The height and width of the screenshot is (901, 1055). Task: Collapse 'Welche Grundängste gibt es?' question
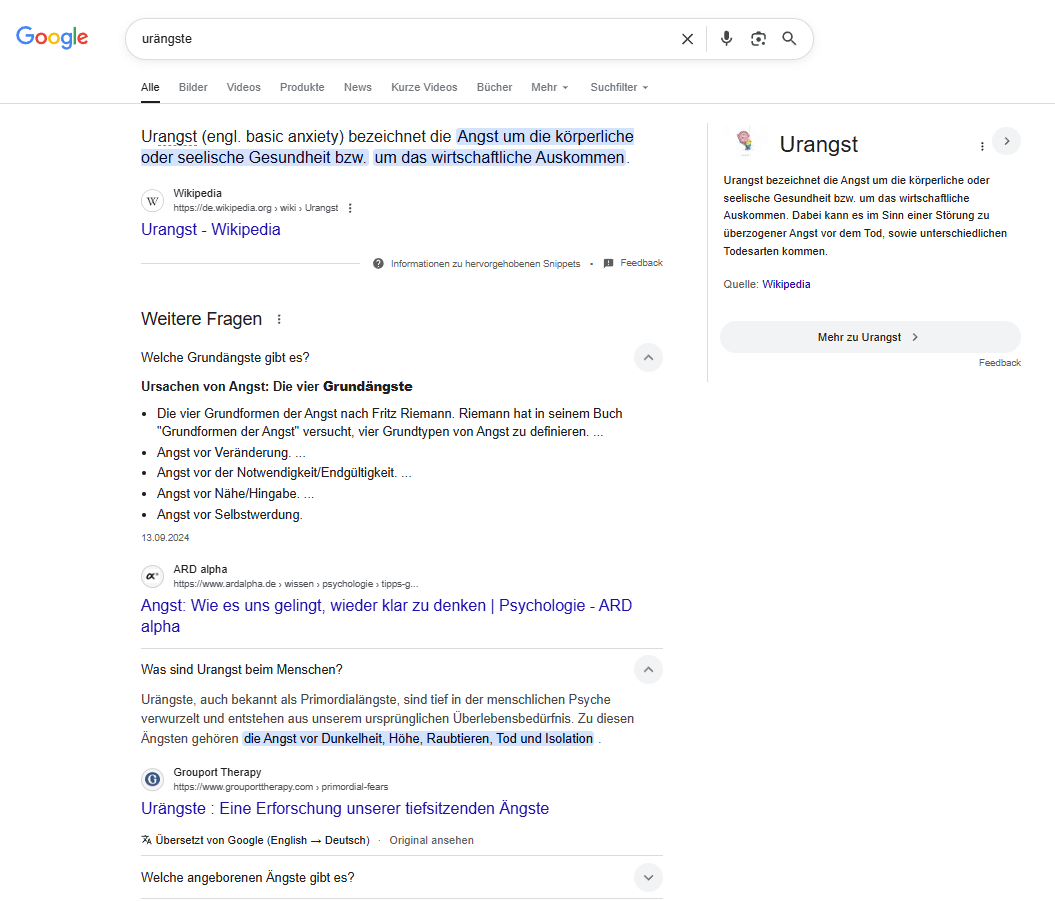tap(648, 357)
